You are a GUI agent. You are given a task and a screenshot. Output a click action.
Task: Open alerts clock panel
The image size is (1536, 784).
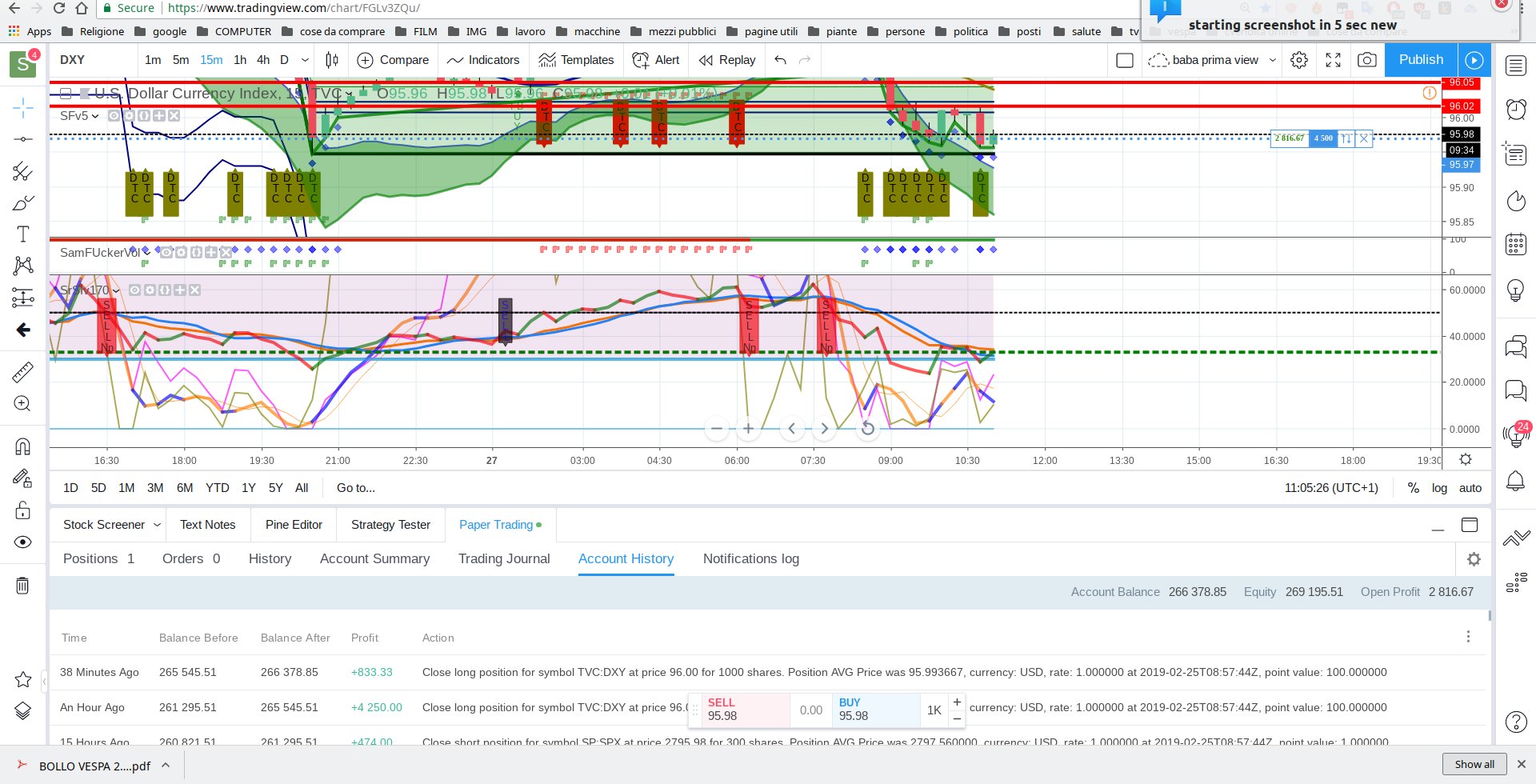[1516, 109]
